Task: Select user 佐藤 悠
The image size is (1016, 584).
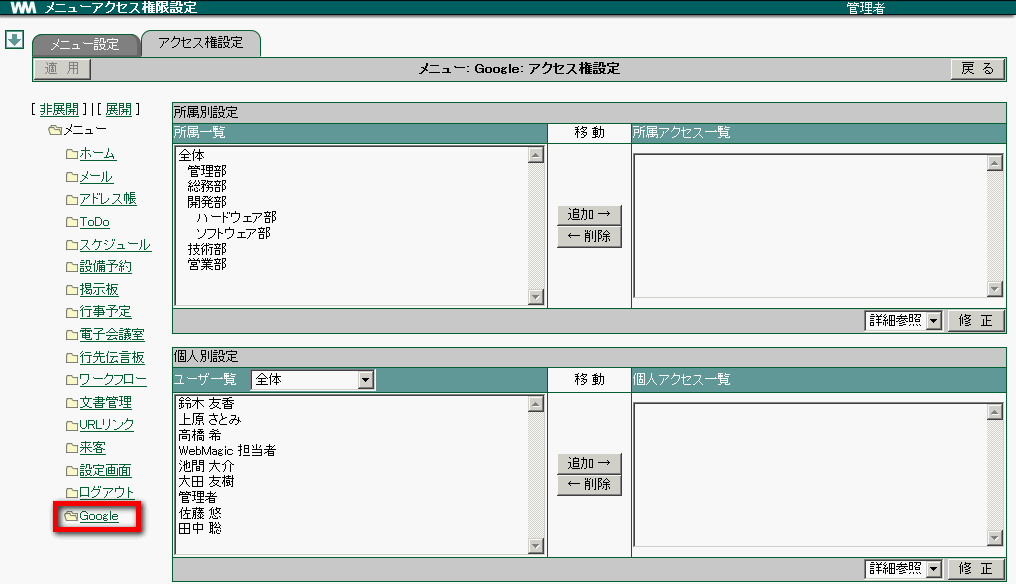Action: click(x=200, y=513)
